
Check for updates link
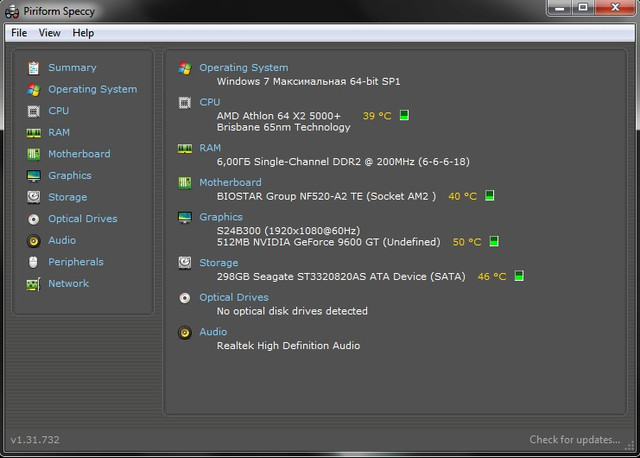pos(575,440)
